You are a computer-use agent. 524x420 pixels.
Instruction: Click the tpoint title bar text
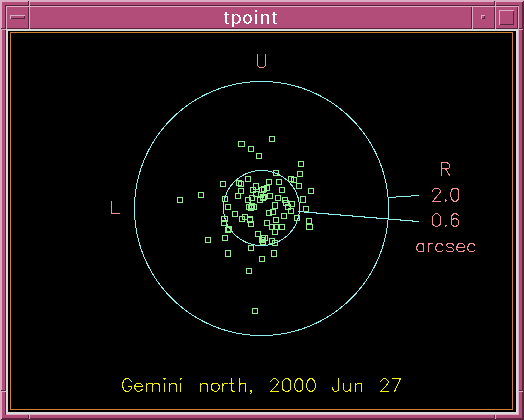[x=250, y=17]
